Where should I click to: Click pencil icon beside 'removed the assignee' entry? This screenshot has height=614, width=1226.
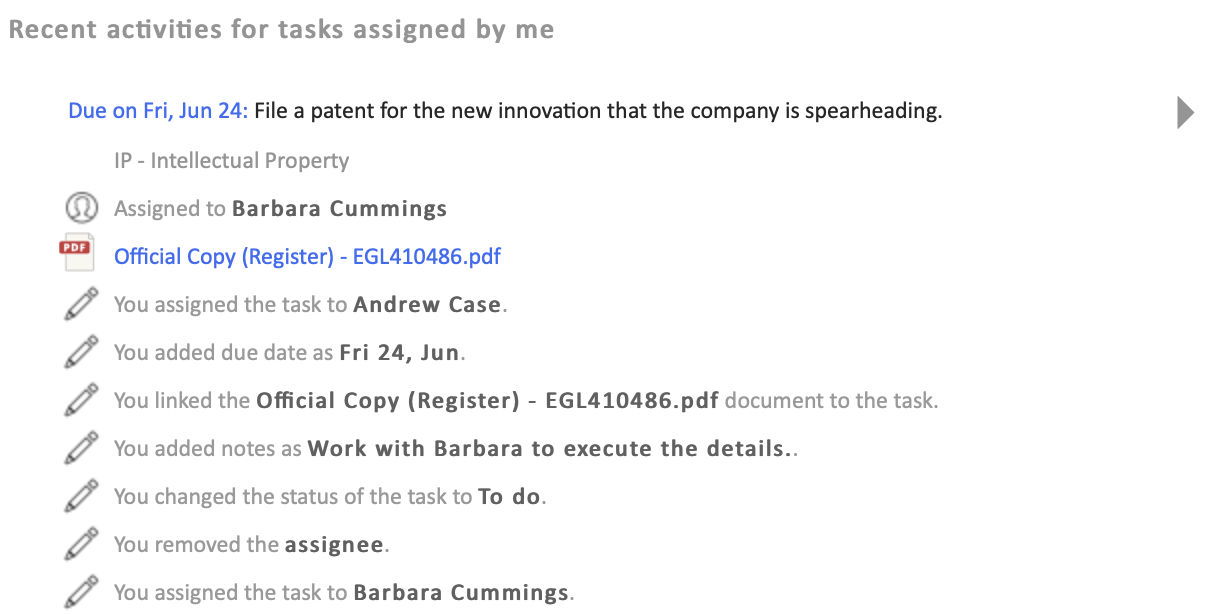click(81, 544)
